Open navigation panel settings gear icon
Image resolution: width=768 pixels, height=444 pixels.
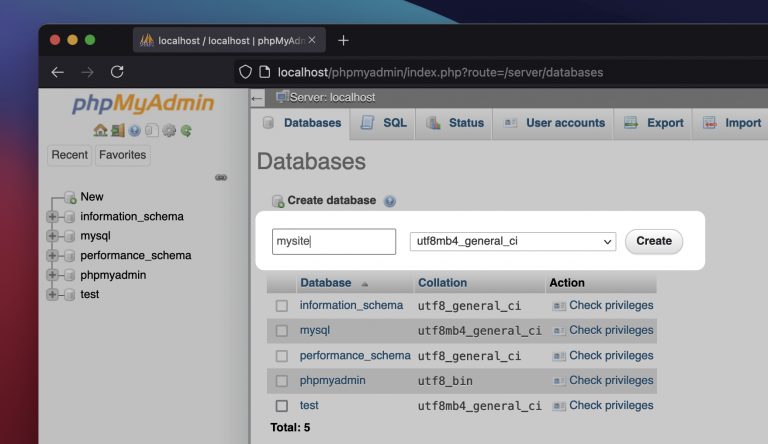pos(169,130)
